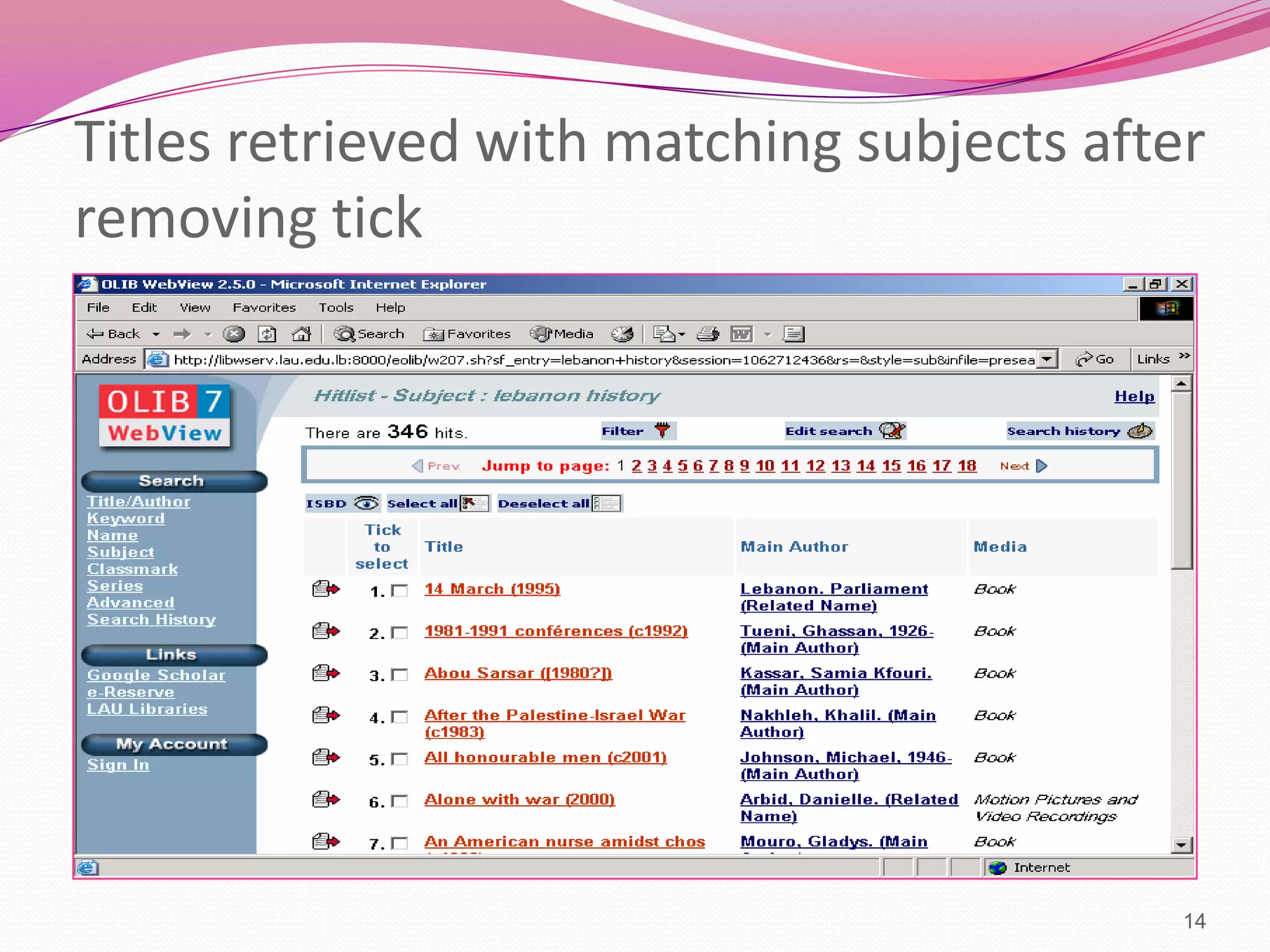Click the Print toolbar icon

click(x=708, y=334)
